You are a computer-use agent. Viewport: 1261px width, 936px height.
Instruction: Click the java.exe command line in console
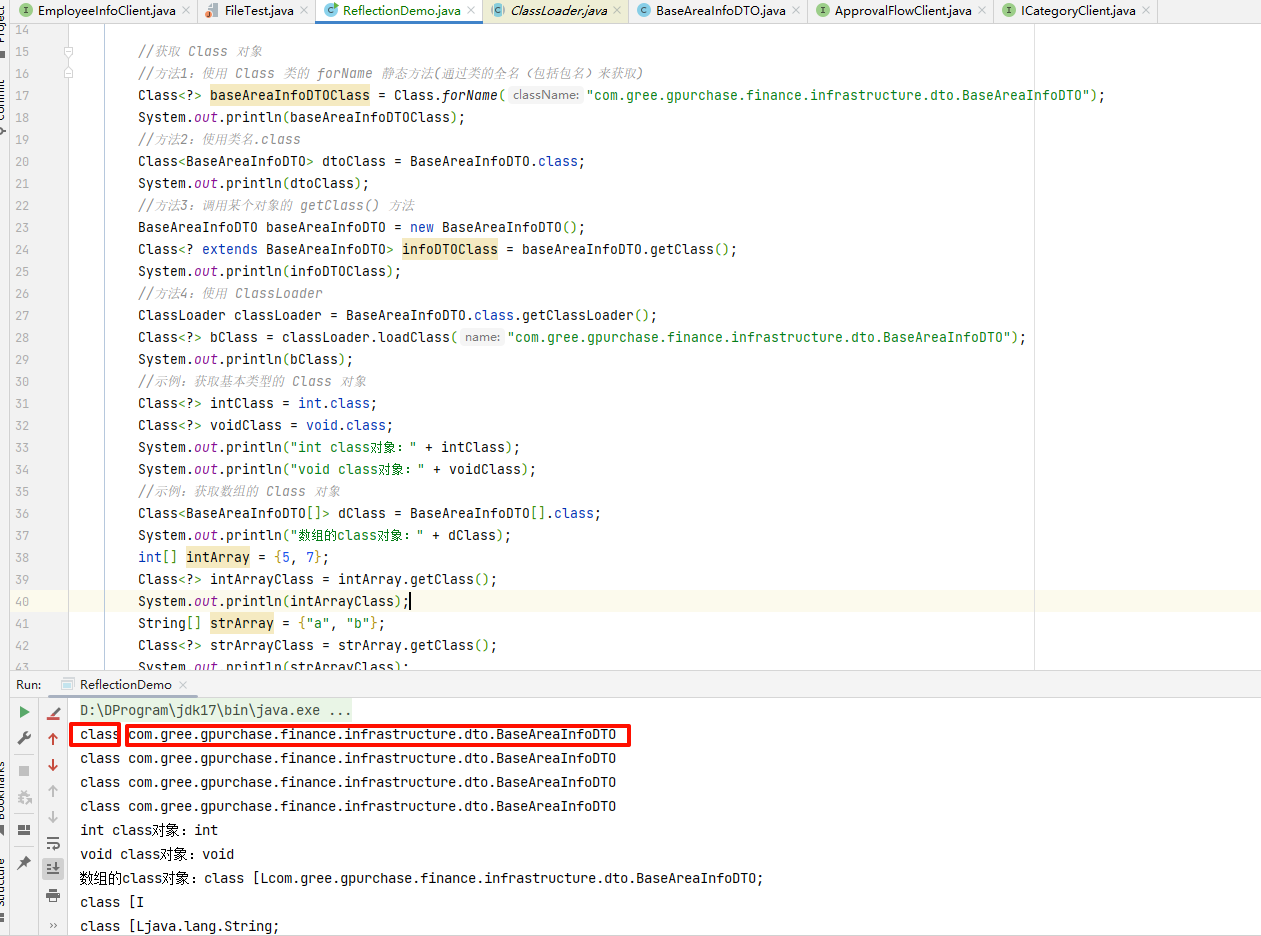click(216, 711)
